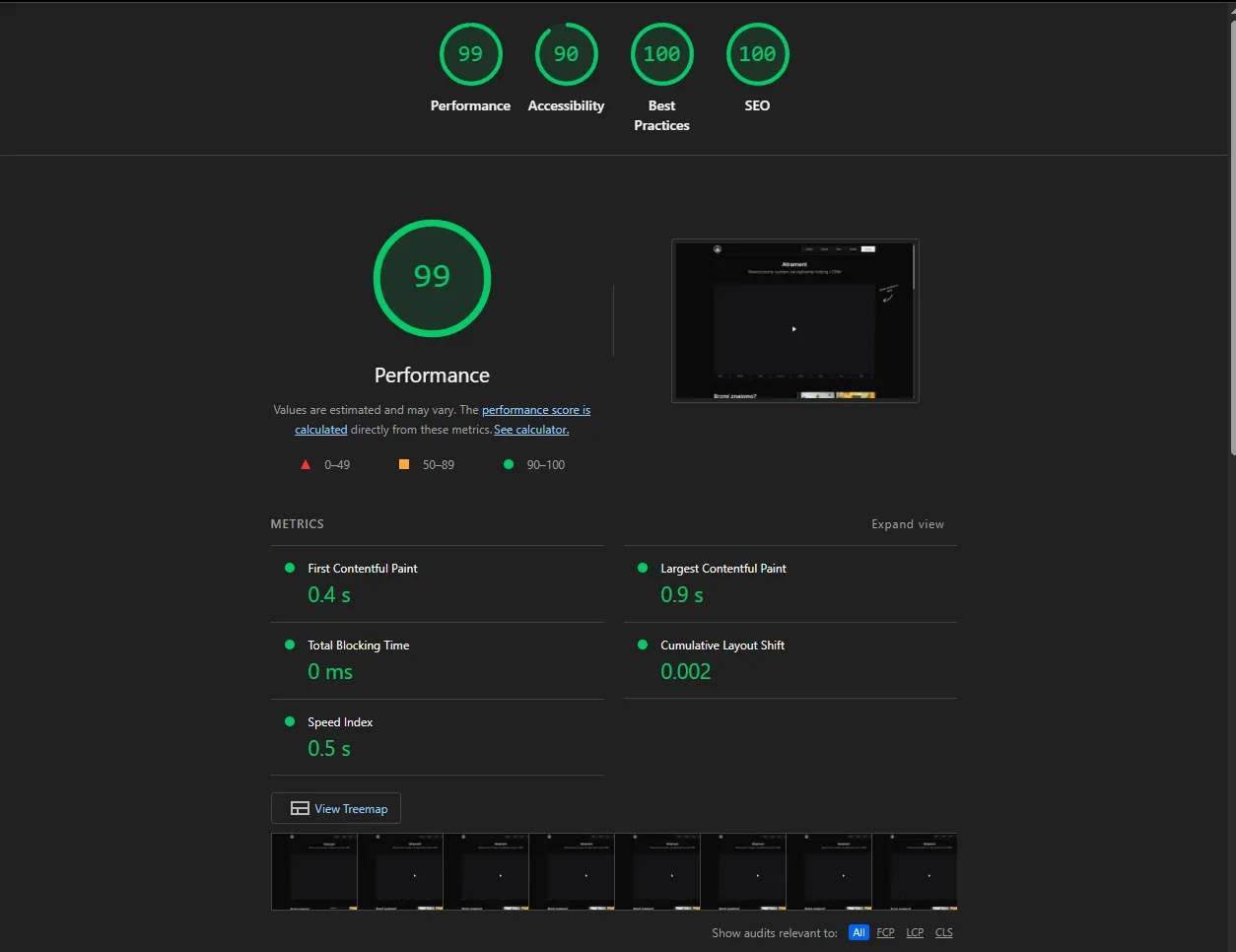Open the performance score is calculated link
This screenshot has width=1236, height=952.
pos(443,420)
